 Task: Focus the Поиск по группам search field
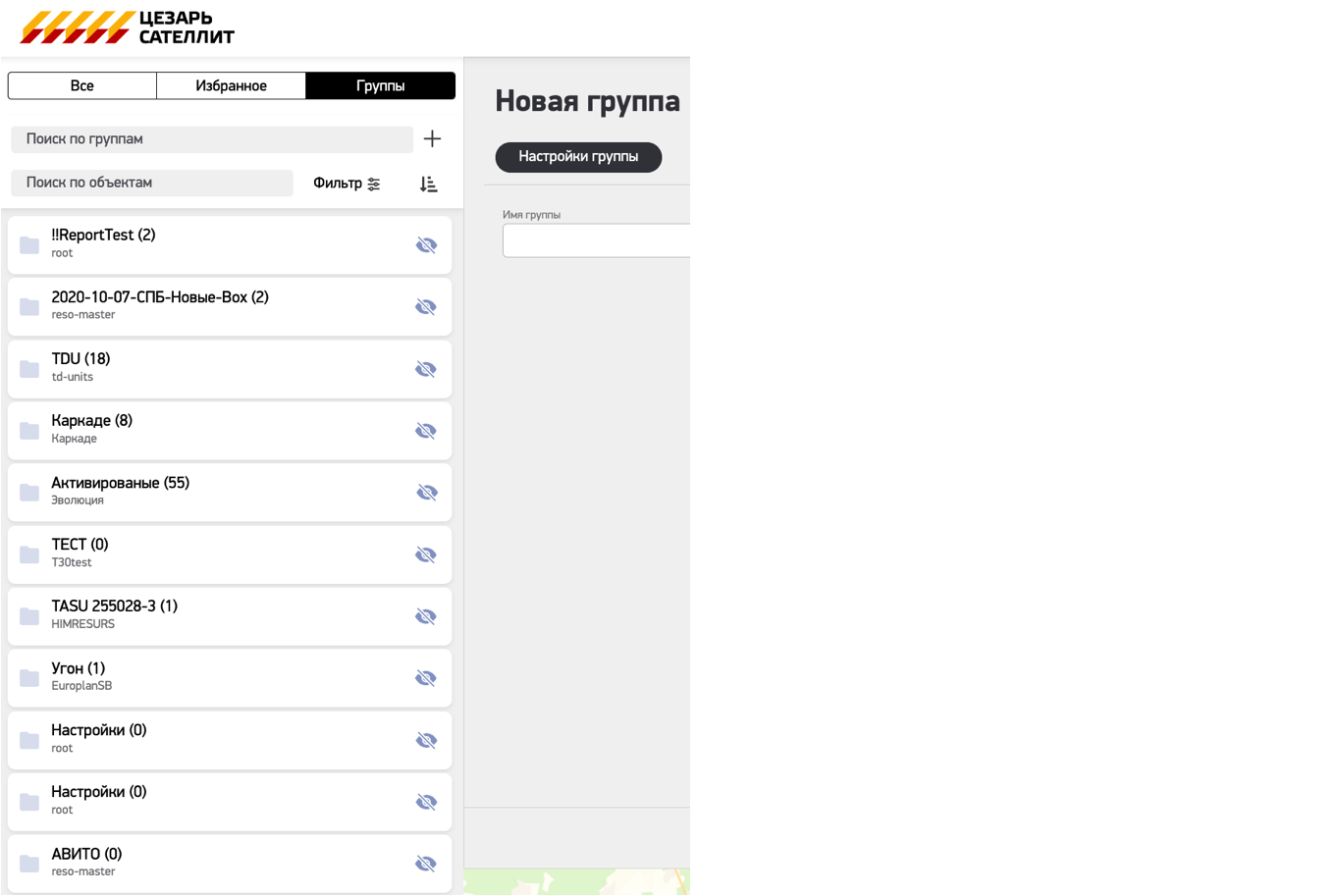211,139
